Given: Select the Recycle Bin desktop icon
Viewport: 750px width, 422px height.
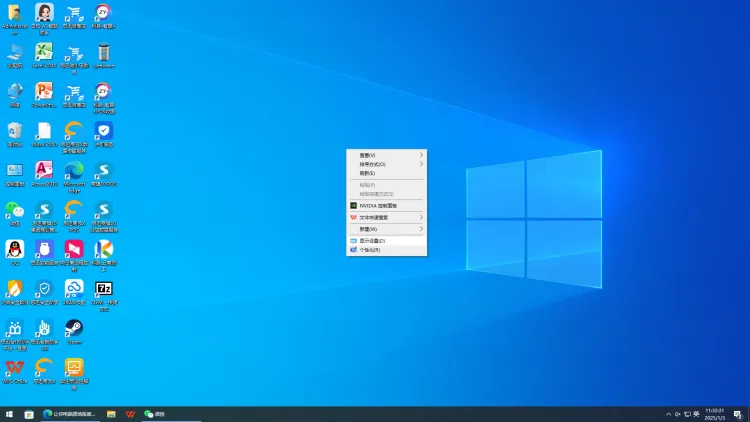Looking at the screenshot, I should pyautogui.click(x=15, y=134).
